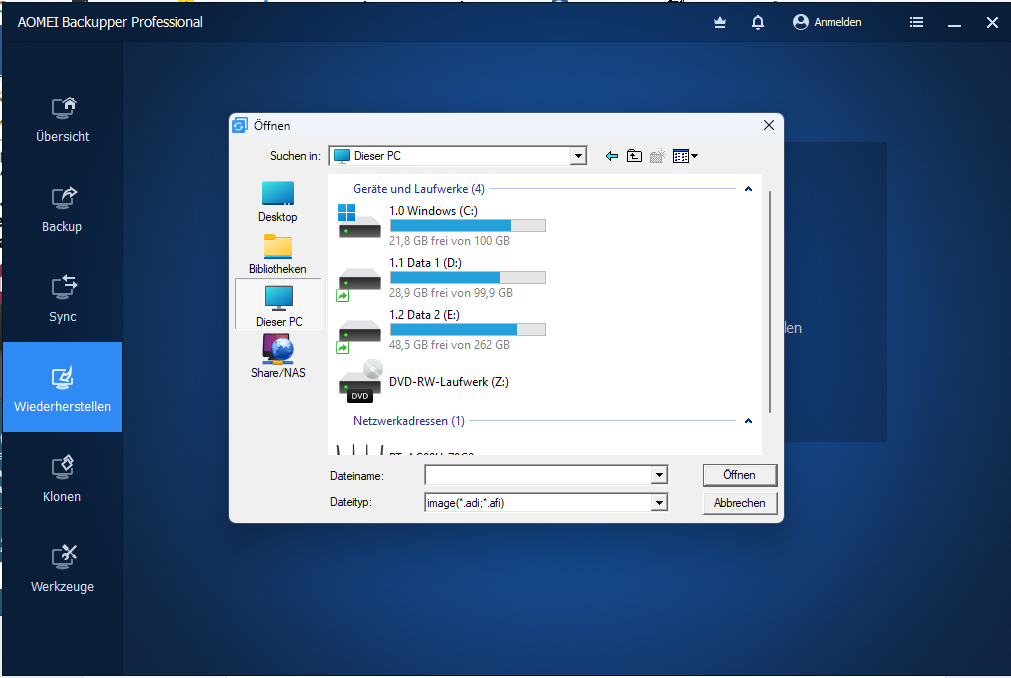1011x678 pixels.
Task: Select the Data 1 (D:) drive icon
Action: coord(359,284)
